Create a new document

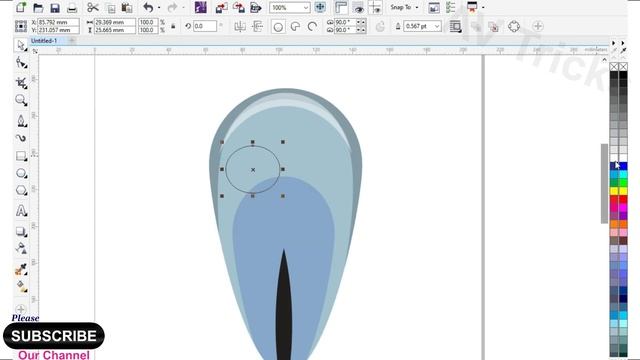(21, 7)
